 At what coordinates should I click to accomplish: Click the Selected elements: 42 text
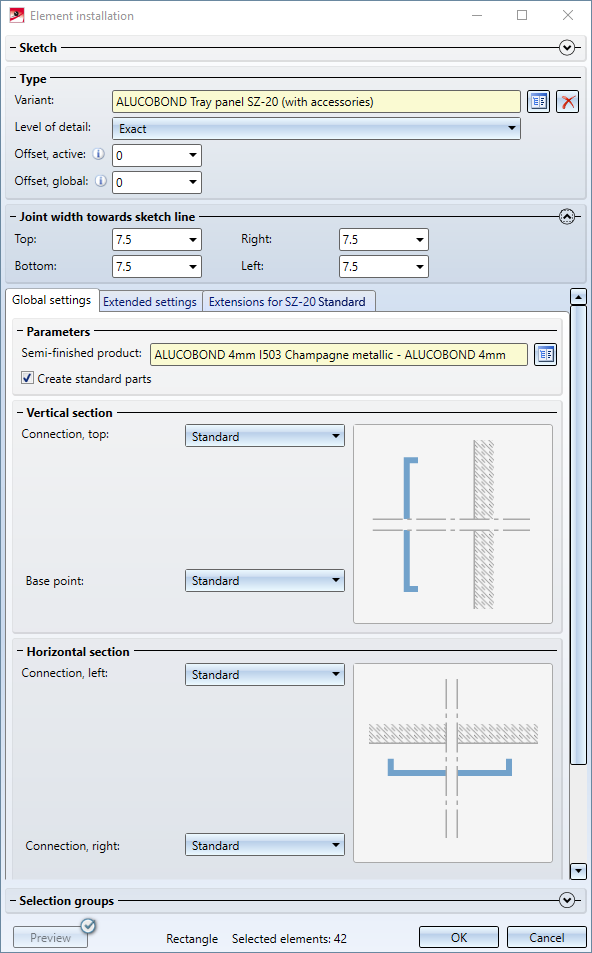point(289,939)
